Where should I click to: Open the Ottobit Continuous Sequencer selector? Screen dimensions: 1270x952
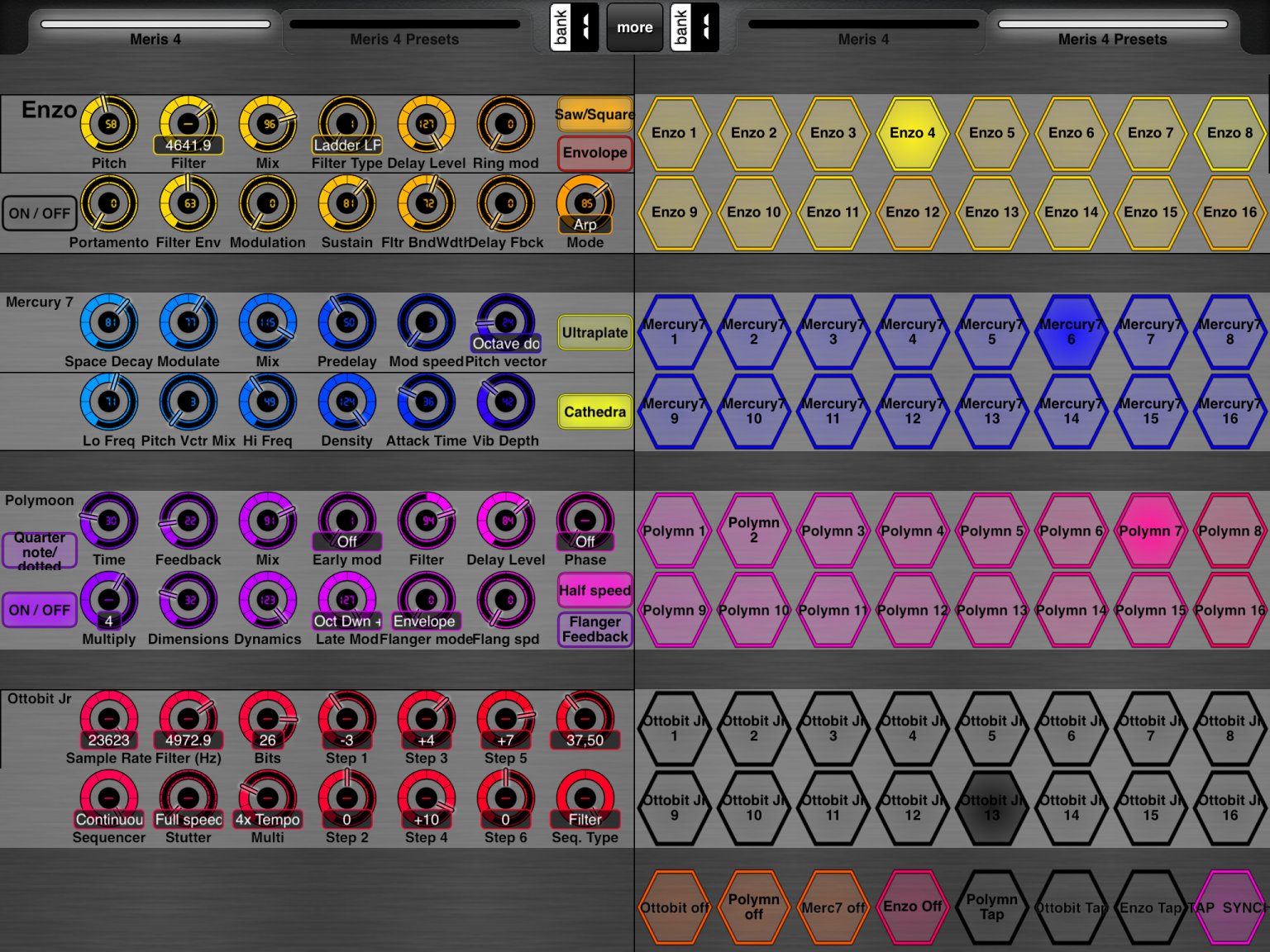[109, 819]
